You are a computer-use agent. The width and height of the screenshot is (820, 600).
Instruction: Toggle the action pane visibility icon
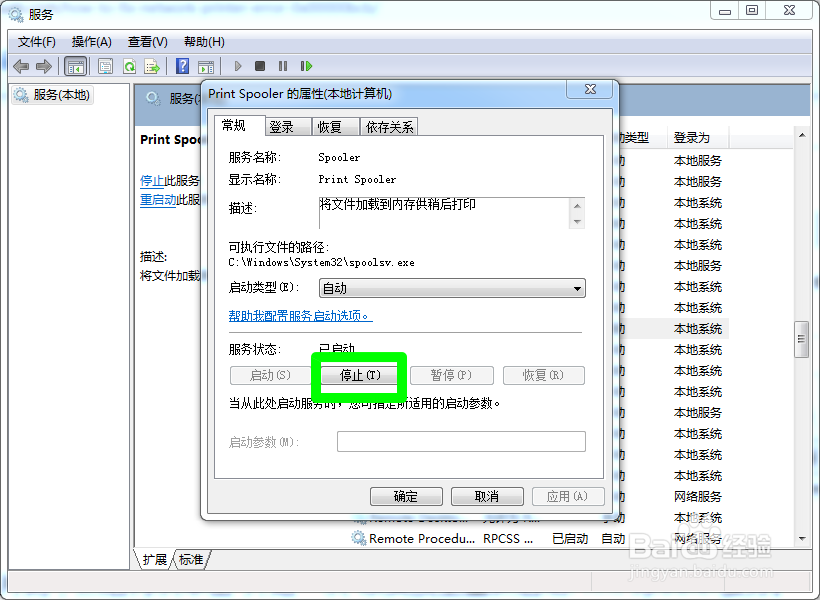click(207, 66)
